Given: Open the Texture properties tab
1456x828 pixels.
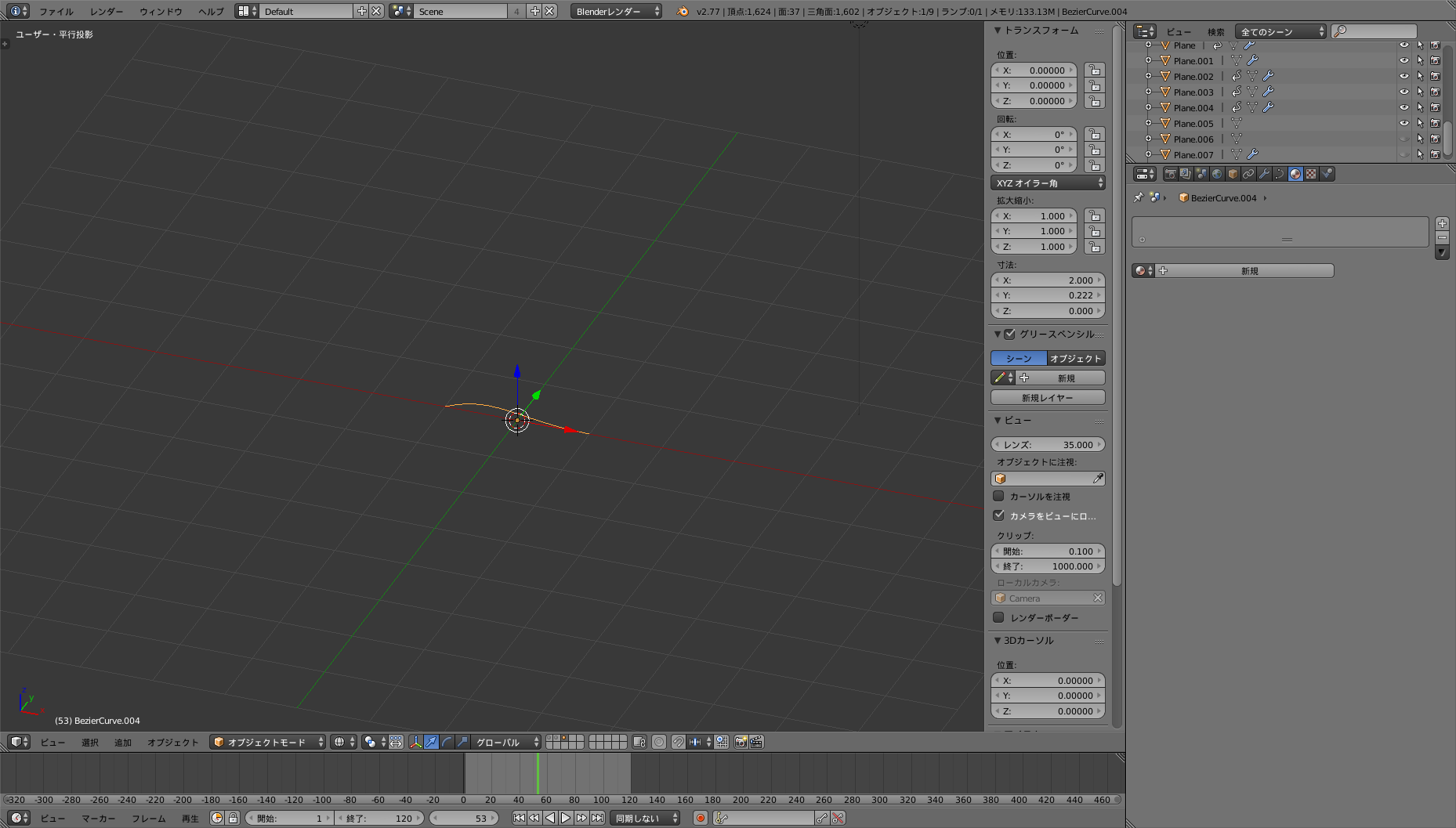Looking at the screenshot, I should coord(1311,174).
